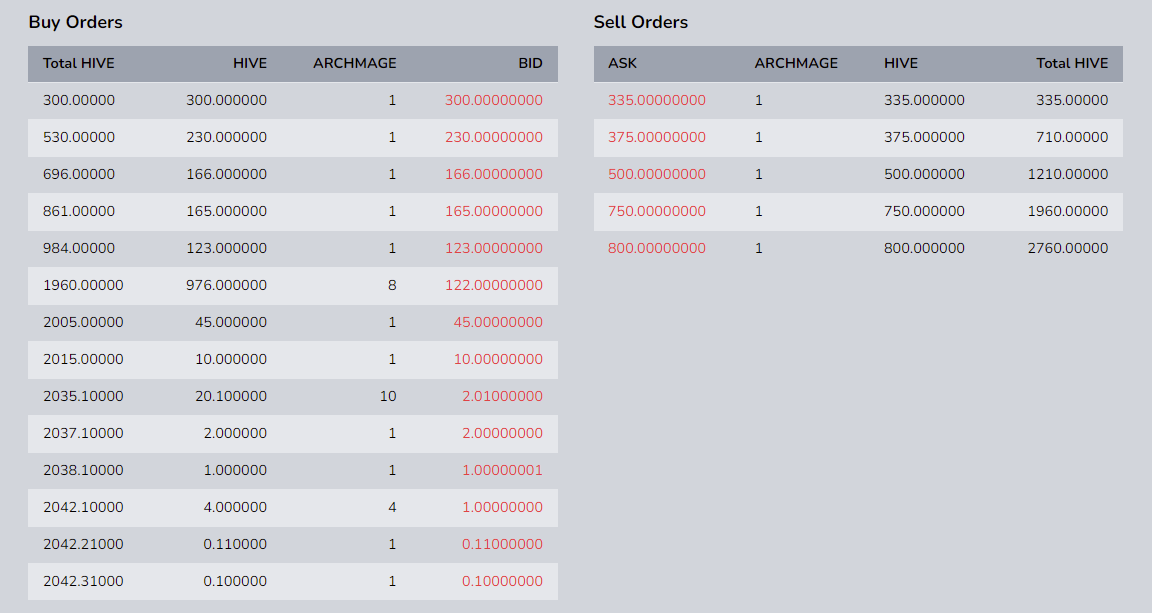The image size is (1152, 613).
Task: Click the 300.00000000 bid price
Action: (494, 100)
